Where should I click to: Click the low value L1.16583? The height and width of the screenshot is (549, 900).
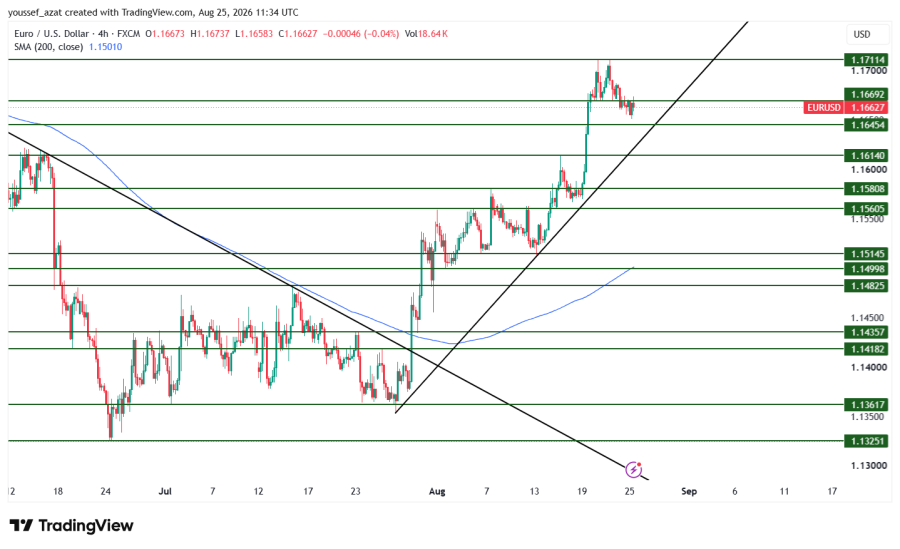253,34
